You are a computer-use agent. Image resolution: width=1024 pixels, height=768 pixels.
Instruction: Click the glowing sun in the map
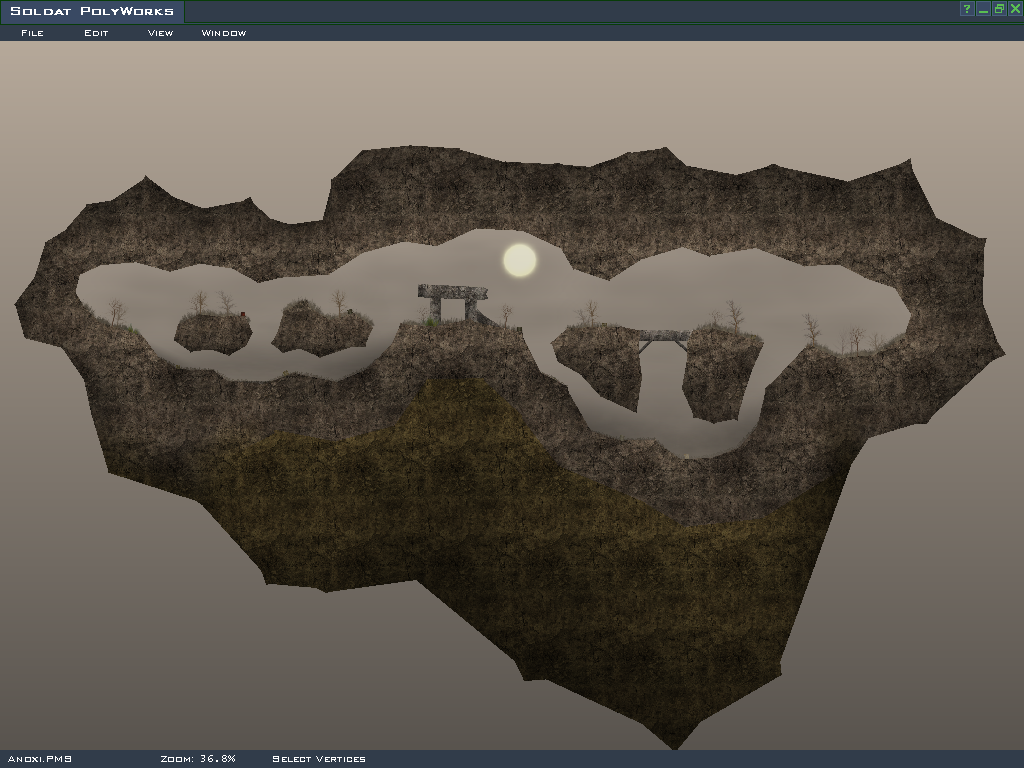click(x=519, y=260)
